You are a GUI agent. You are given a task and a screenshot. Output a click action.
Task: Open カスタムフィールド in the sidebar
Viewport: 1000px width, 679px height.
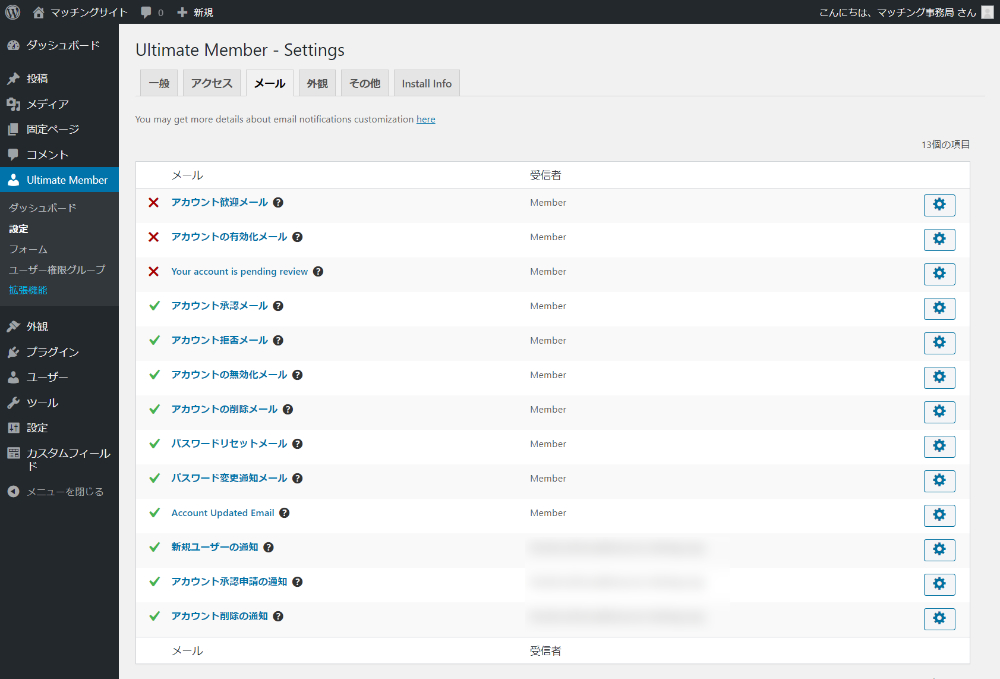[59, 460]
